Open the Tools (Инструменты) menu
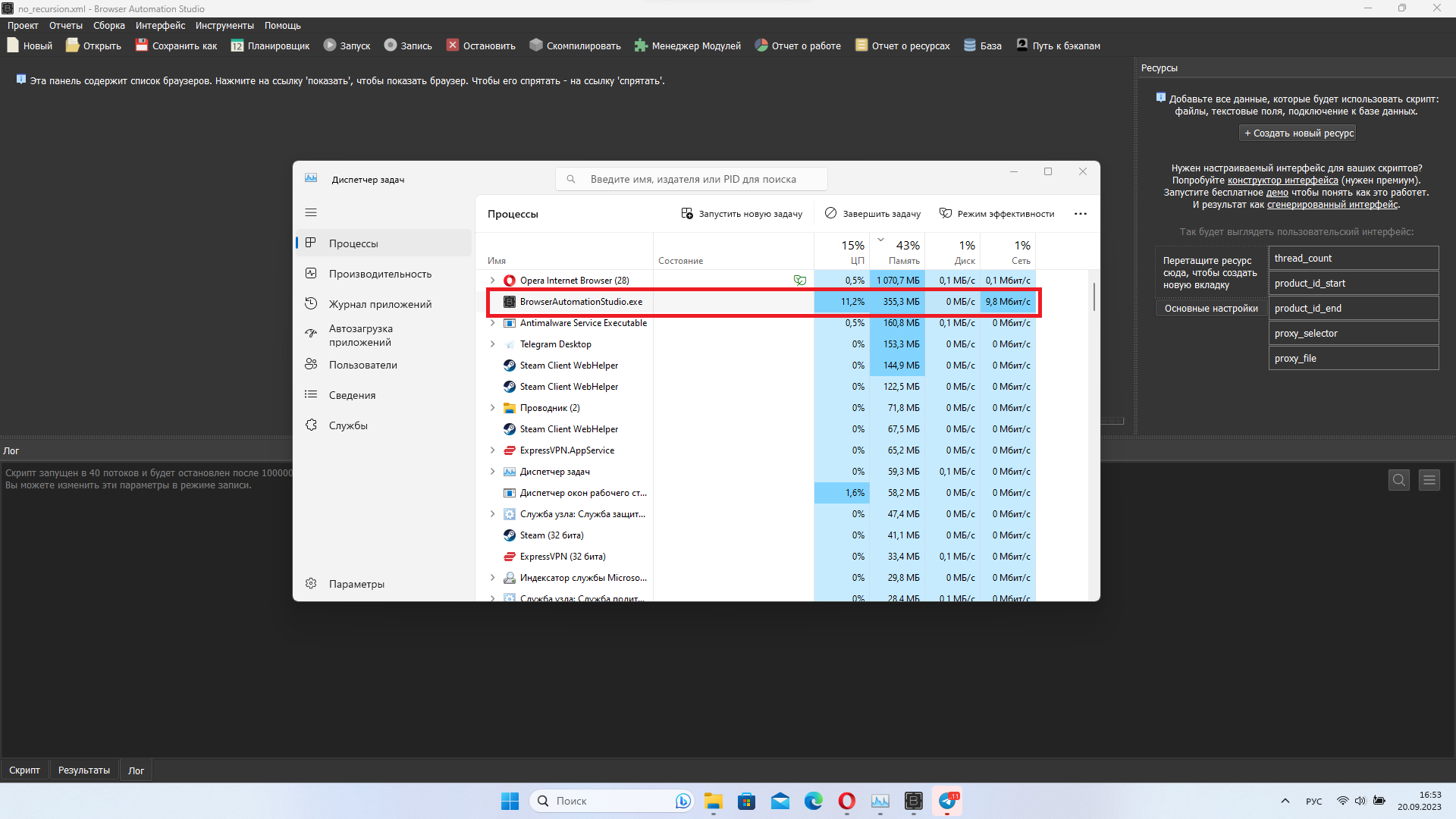 coord(224,26)
